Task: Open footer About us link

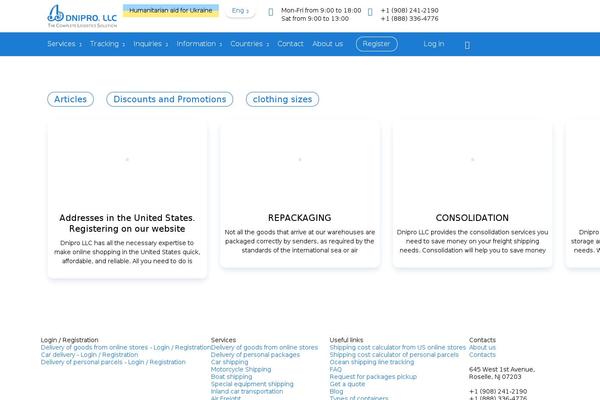Action: click(x=482, y=348)
